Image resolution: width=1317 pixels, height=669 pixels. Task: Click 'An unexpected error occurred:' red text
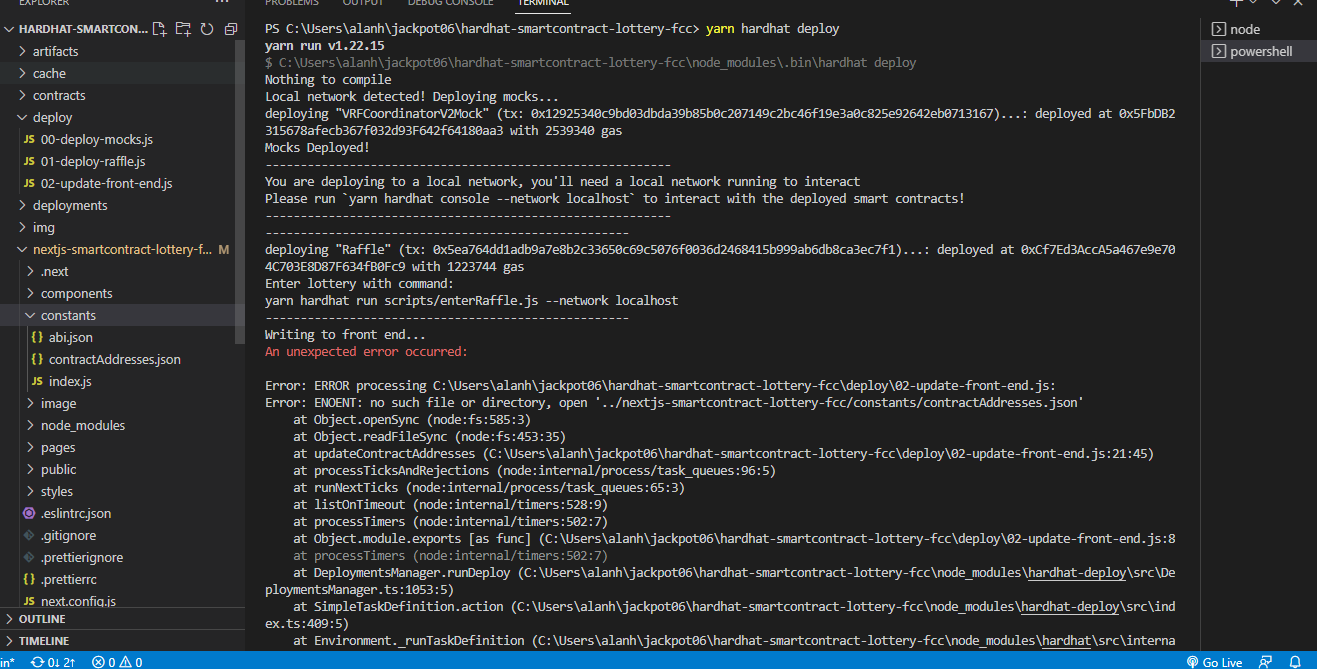(x=366, y=352)
